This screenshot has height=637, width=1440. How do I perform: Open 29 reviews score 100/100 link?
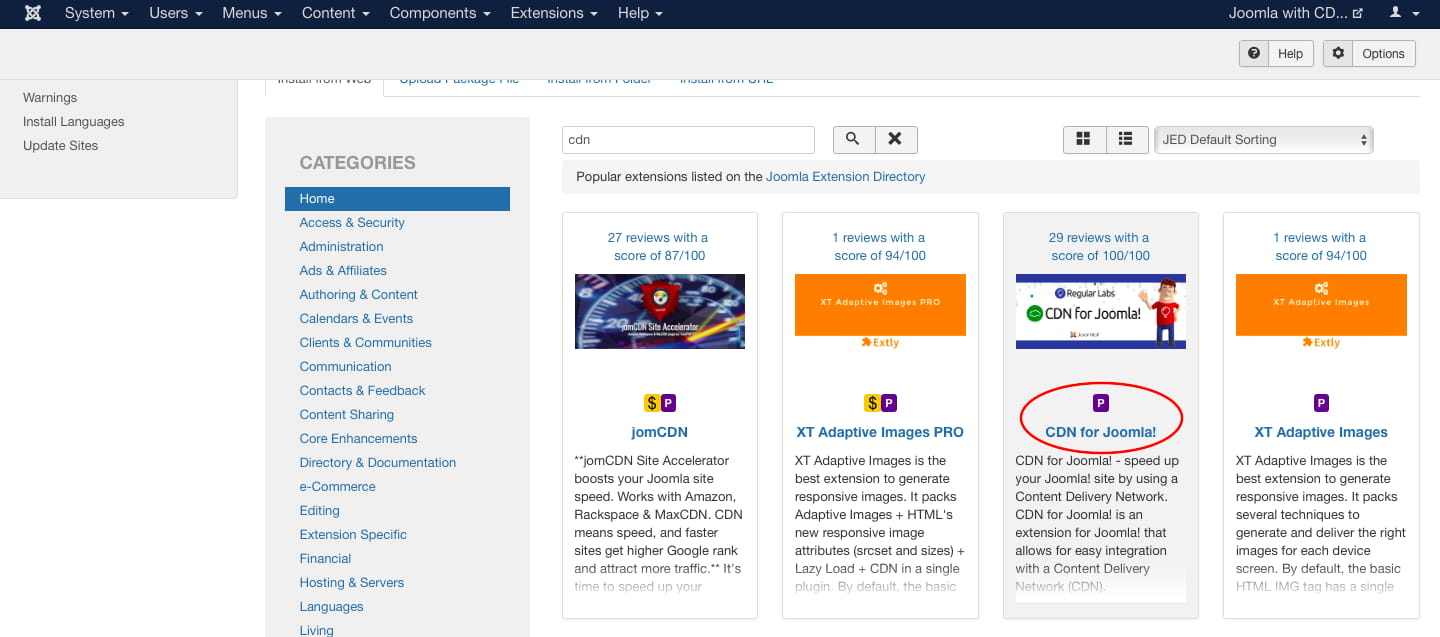[x=1099, y=247]
